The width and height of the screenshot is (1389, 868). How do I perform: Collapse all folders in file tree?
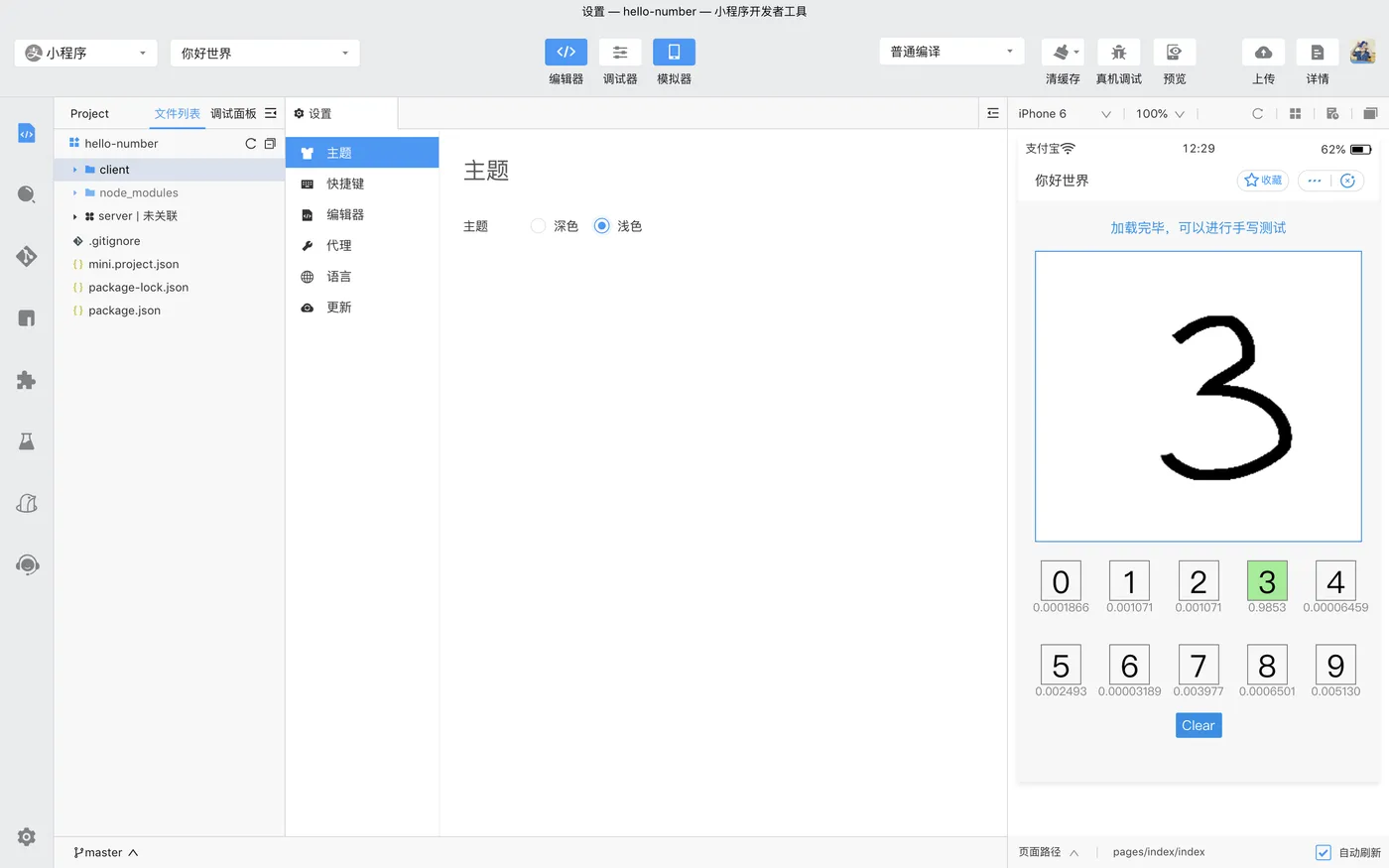[270, 144]
